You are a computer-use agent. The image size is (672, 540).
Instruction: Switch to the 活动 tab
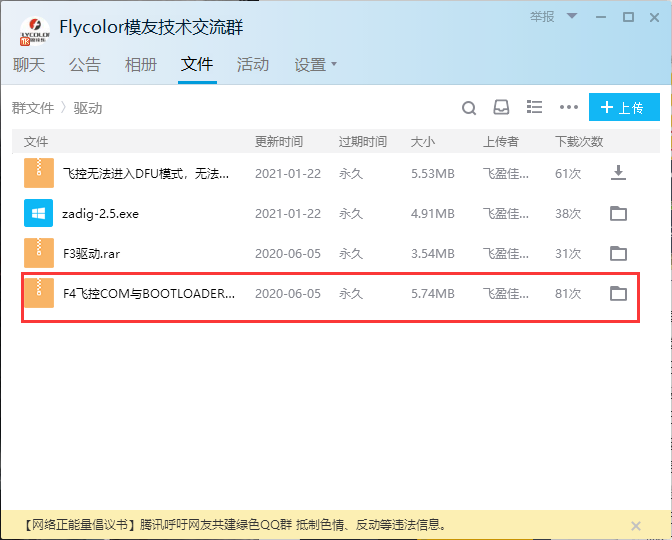pyautogui.click(x=253, y=65)
